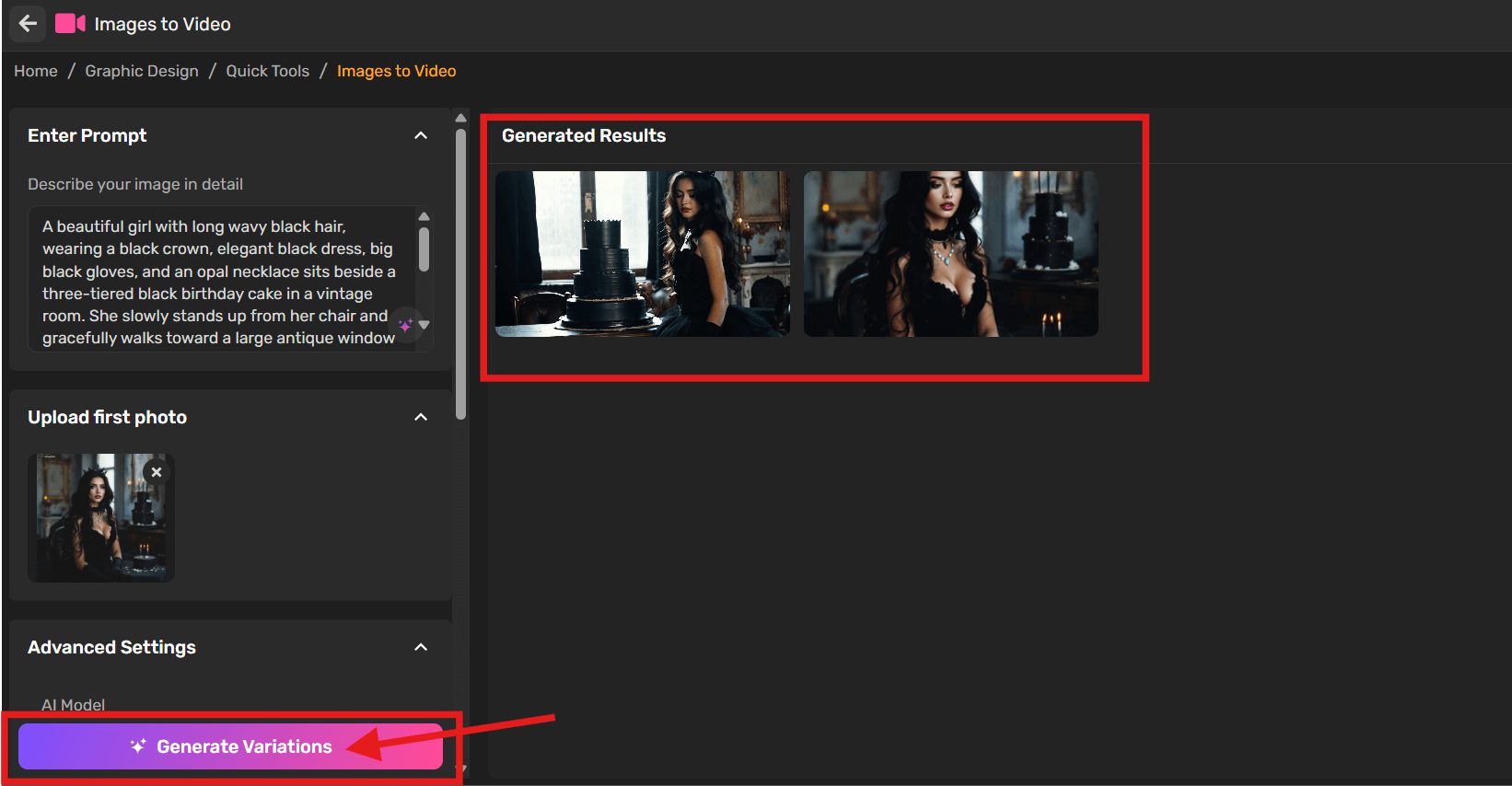Click the Images to Video page title
The image size is (1512, 786).
point(162,24)
